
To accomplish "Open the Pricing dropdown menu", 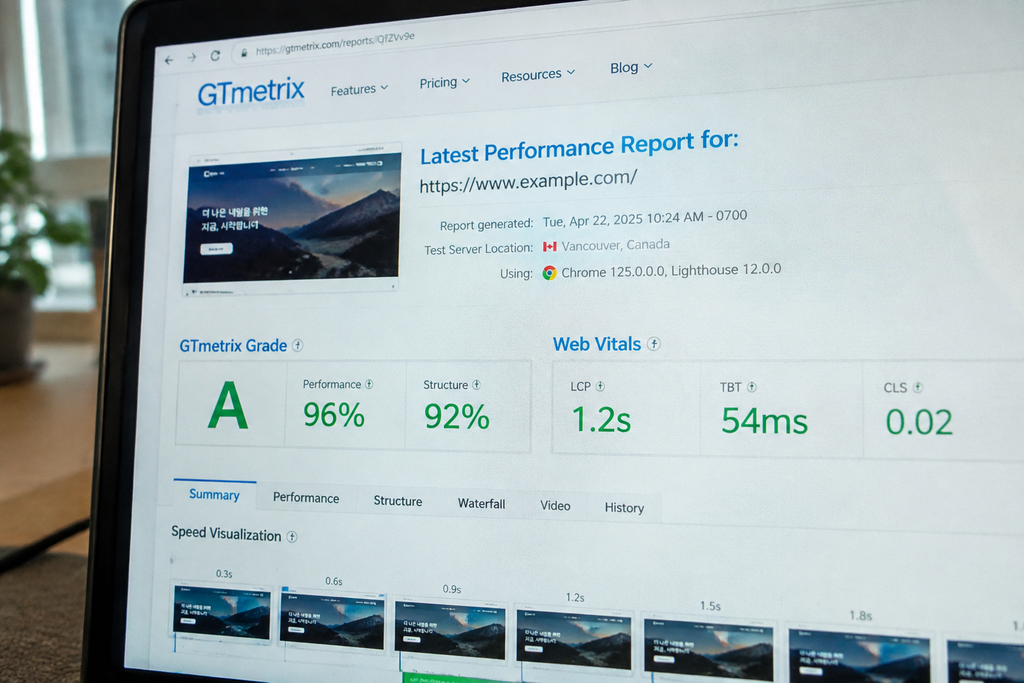I will (x=444, y=82).
